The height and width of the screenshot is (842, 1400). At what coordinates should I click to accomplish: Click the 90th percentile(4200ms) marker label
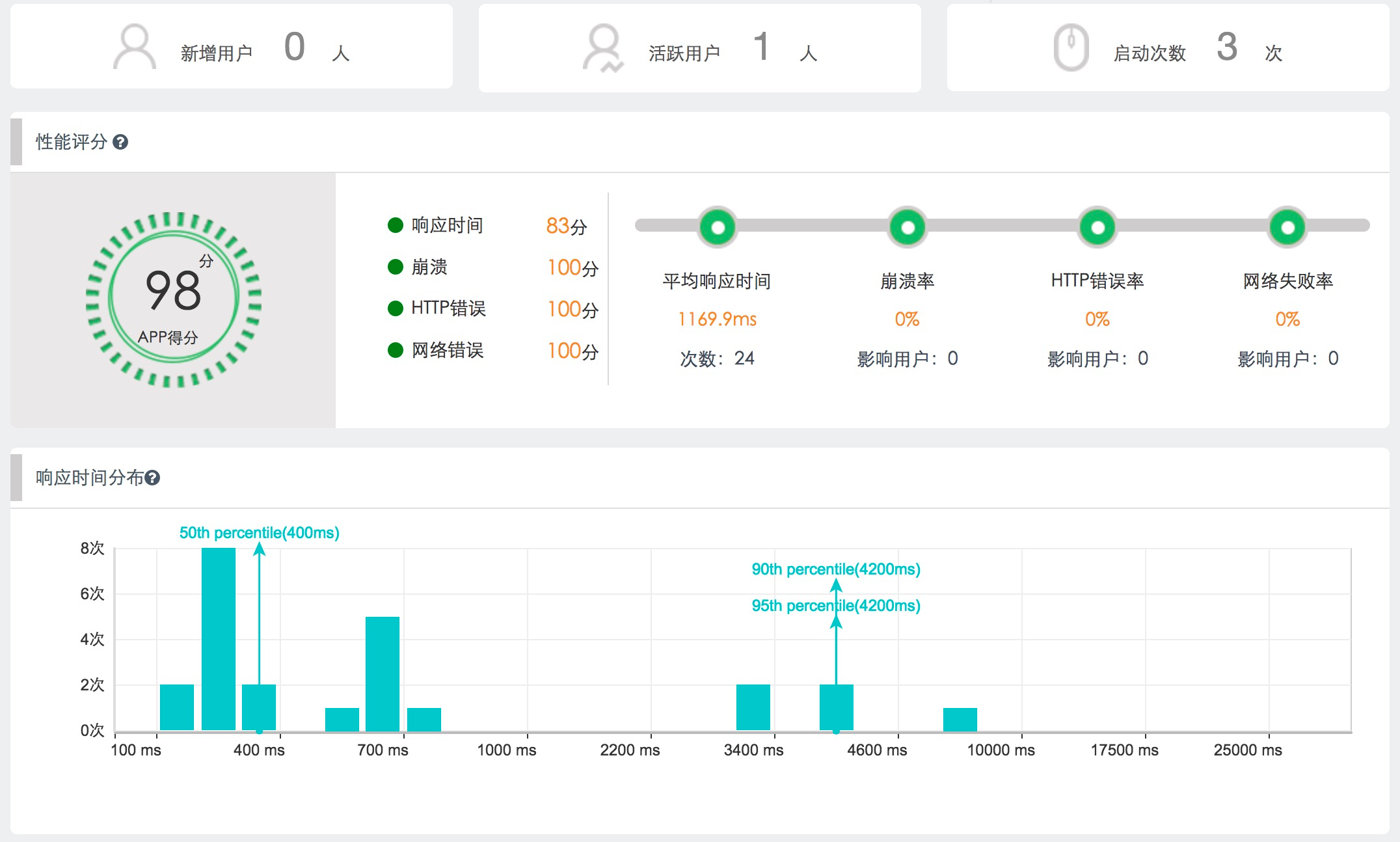(x=836, y=569)
